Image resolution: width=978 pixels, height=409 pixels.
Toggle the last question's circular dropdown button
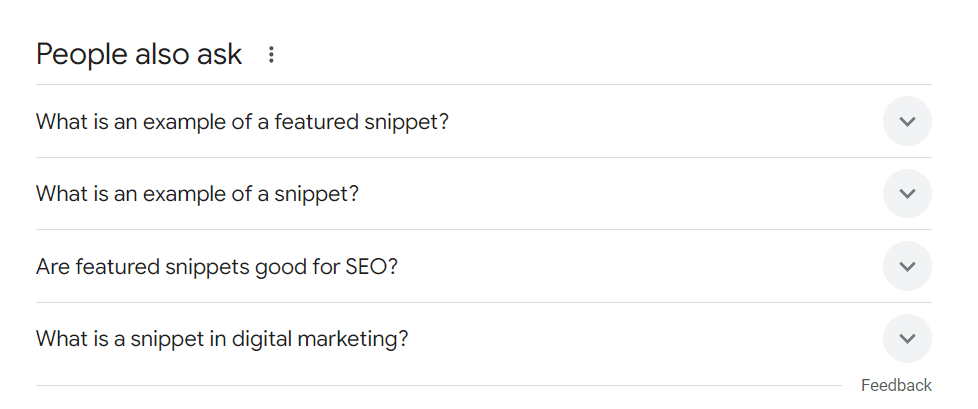coord(908,339)
